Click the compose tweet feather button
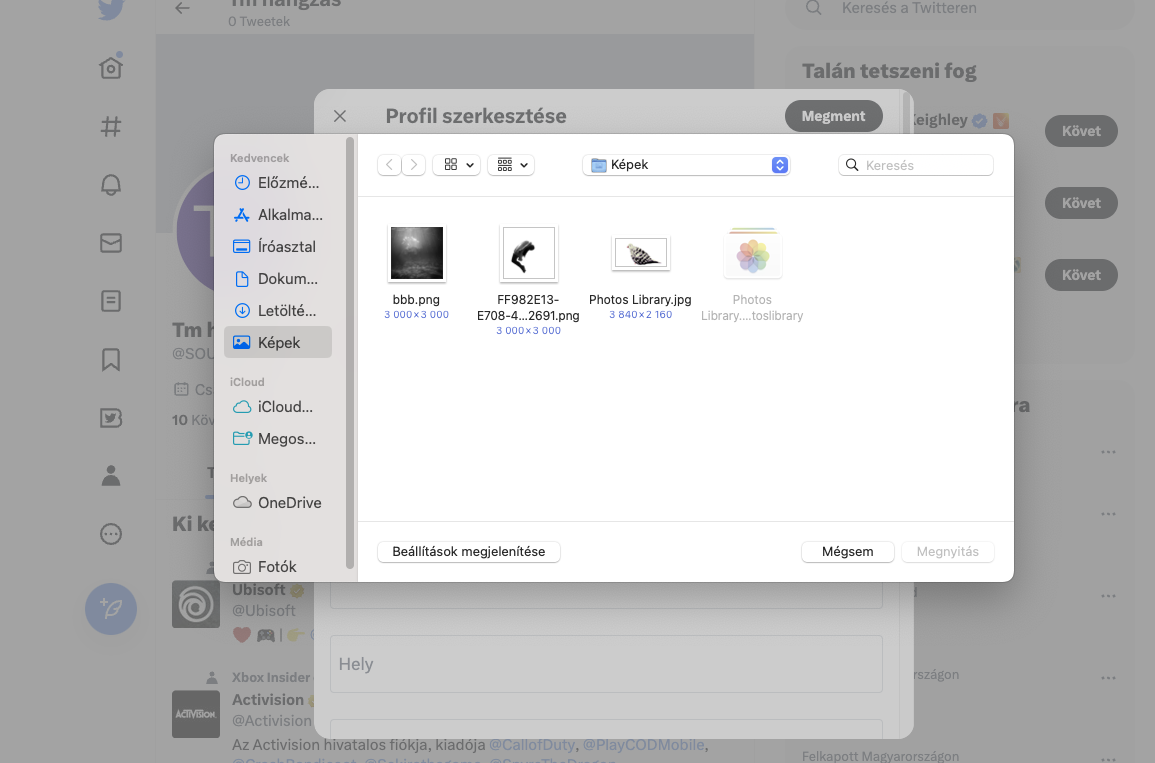The width and height of the screenshot is (1155, 763). 111,609
